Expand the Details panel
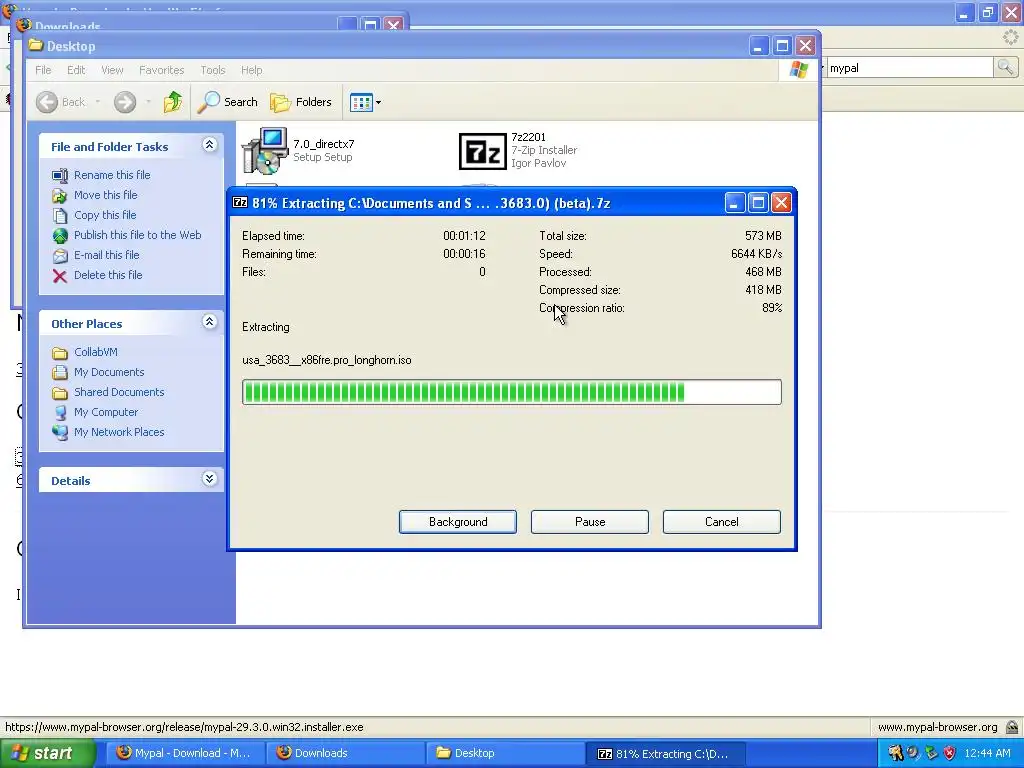This screenshot has width=1024, height=768. coord(209,479)
